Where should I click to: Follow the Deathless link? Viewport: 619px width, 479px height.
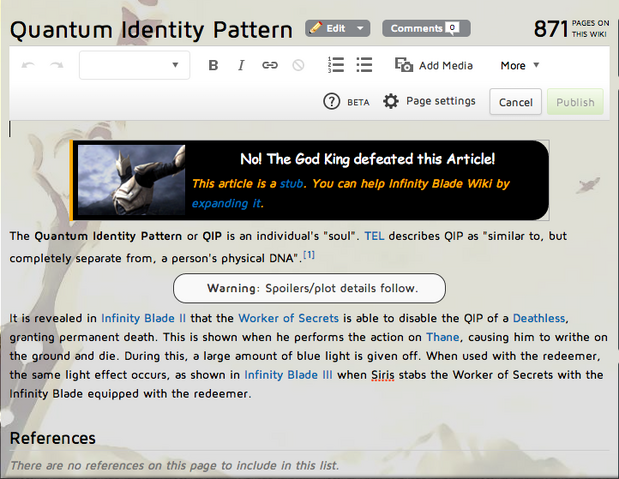pos(539,318)
